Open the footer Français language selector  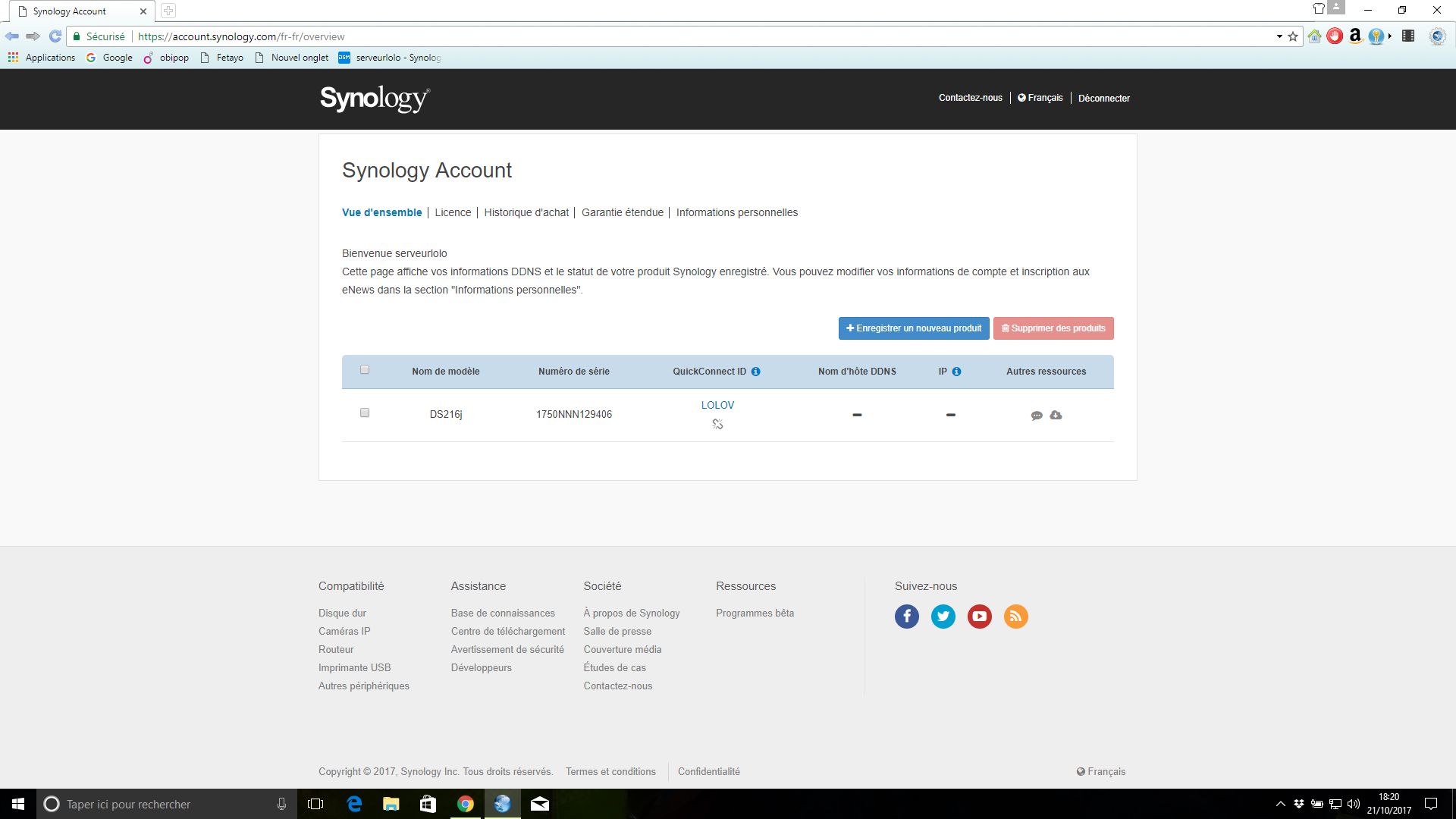(x=1101, y=771)
